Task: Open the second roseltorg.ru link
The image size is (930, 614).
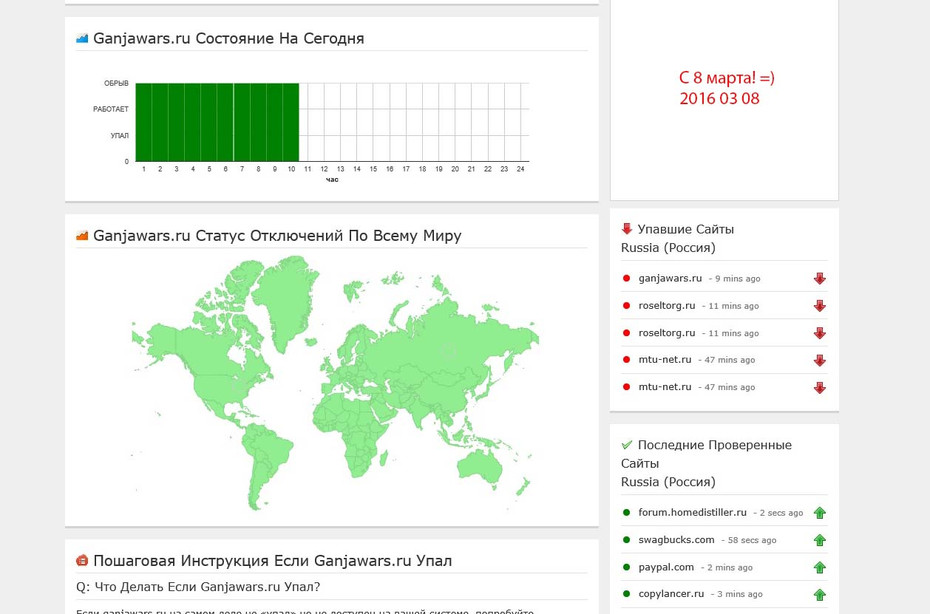Action: [667, 333]
